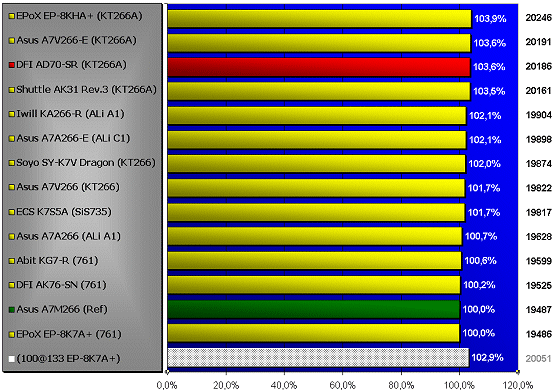The width and height of the screenshot is (555, 392).
Task: Click the greyed score 20051
Action: coord(539,359)
